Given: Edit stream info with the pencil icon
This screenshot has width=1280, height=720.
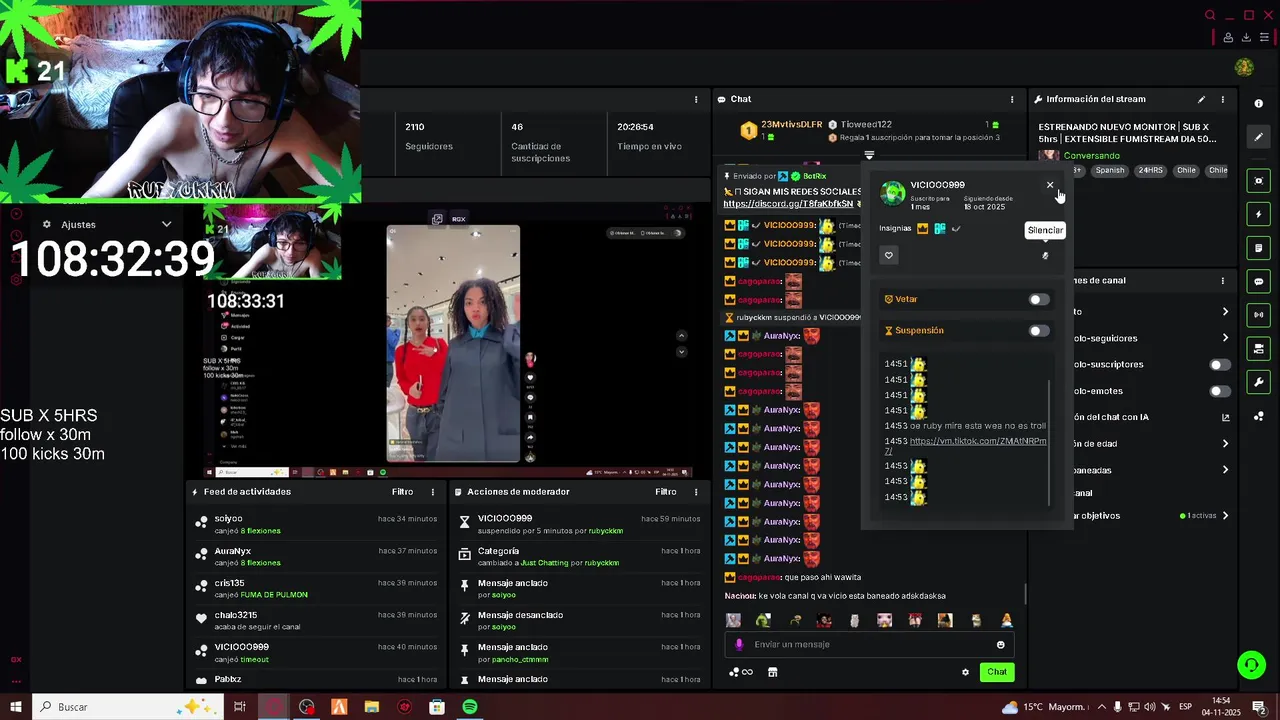Looking at the screenshot, I should point(1201,99).
